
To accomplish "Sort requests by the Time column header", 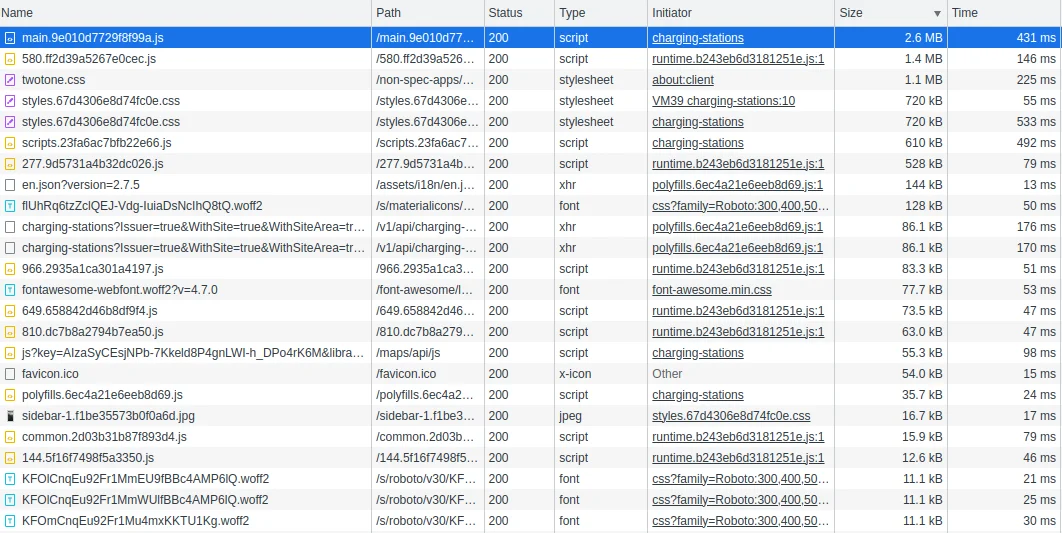I will [x=964, y=13].
